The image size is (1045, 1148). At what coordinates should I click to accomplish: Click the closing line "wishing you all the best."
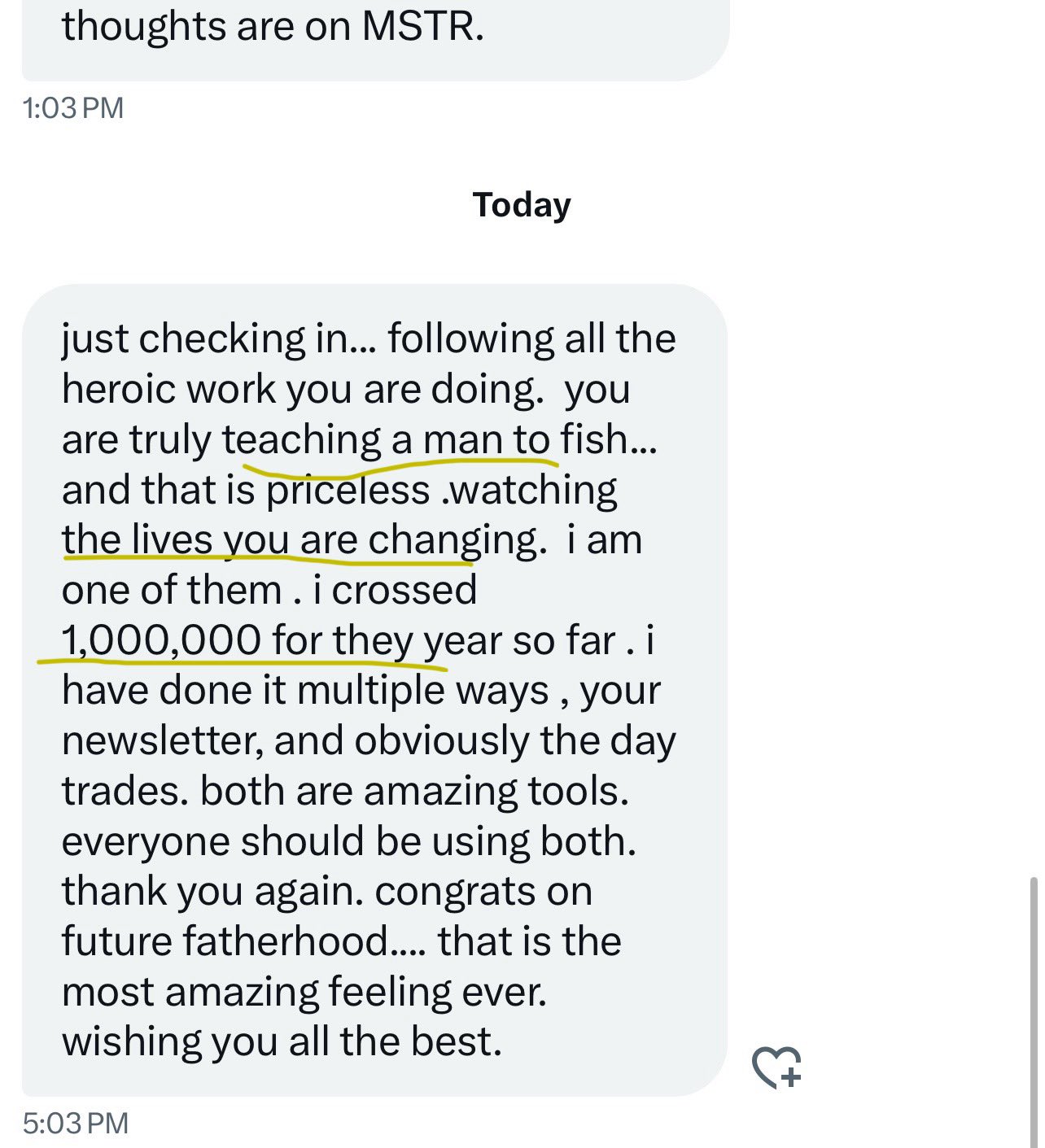(282, 1042)
